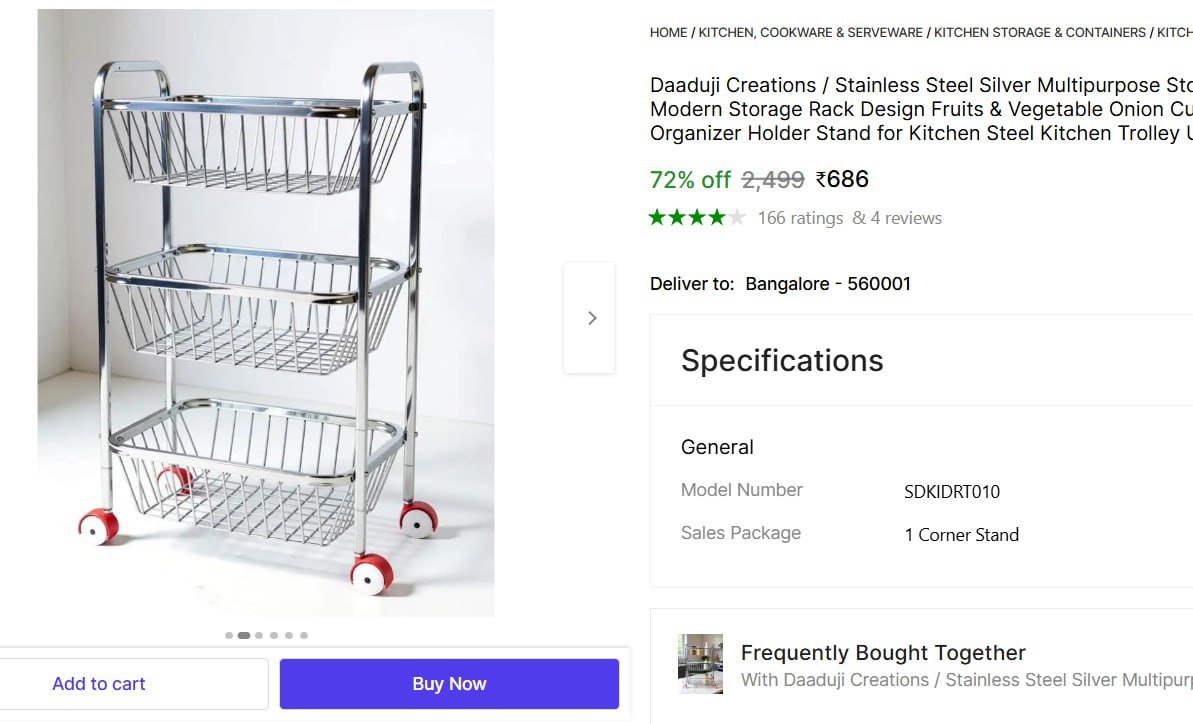
Task: Click the Specifications section heading
Action: [x=782, y=361]
